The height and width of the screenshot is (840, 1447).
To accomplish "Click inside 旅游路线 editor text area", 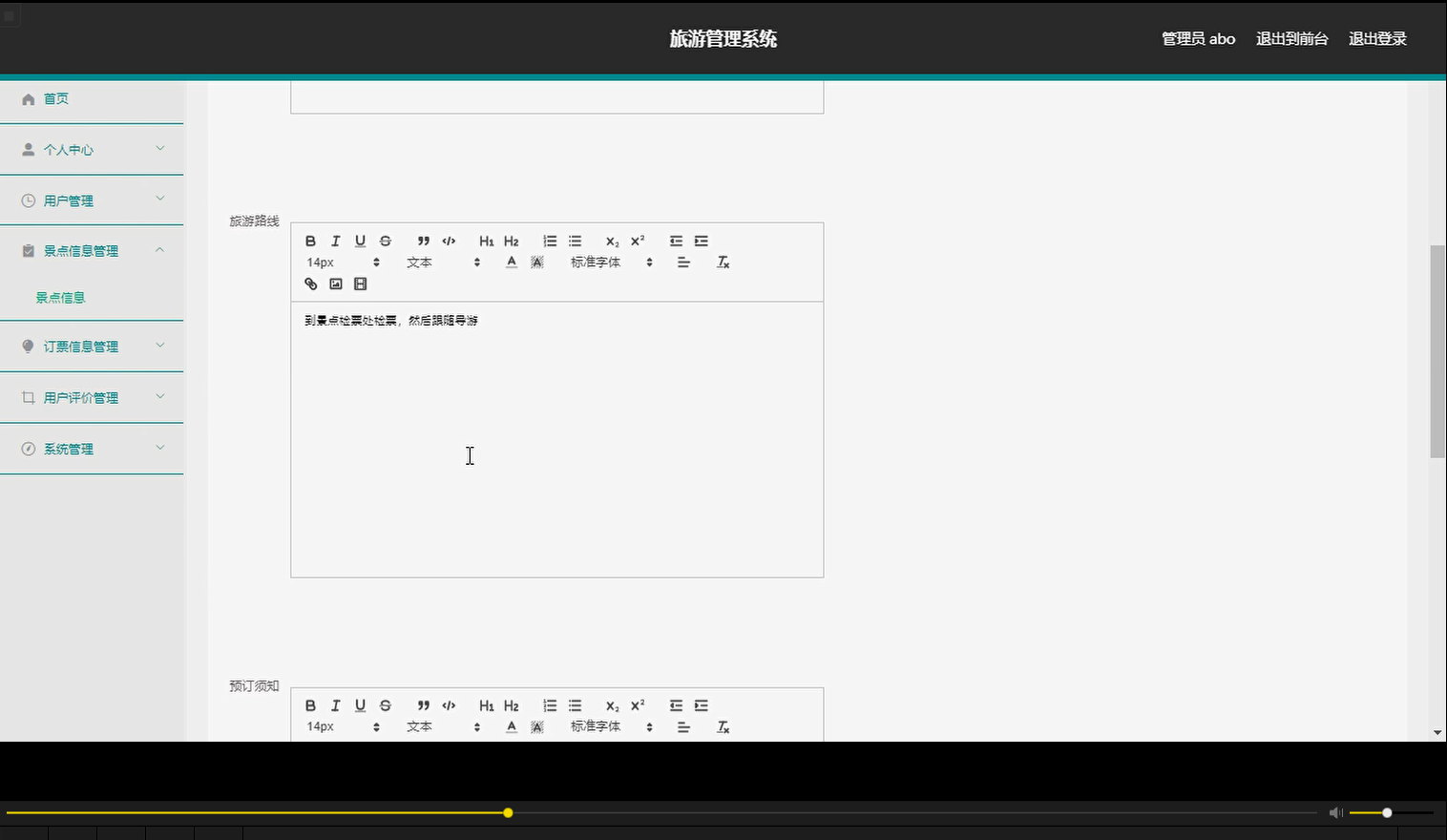I will pos(557,439).
